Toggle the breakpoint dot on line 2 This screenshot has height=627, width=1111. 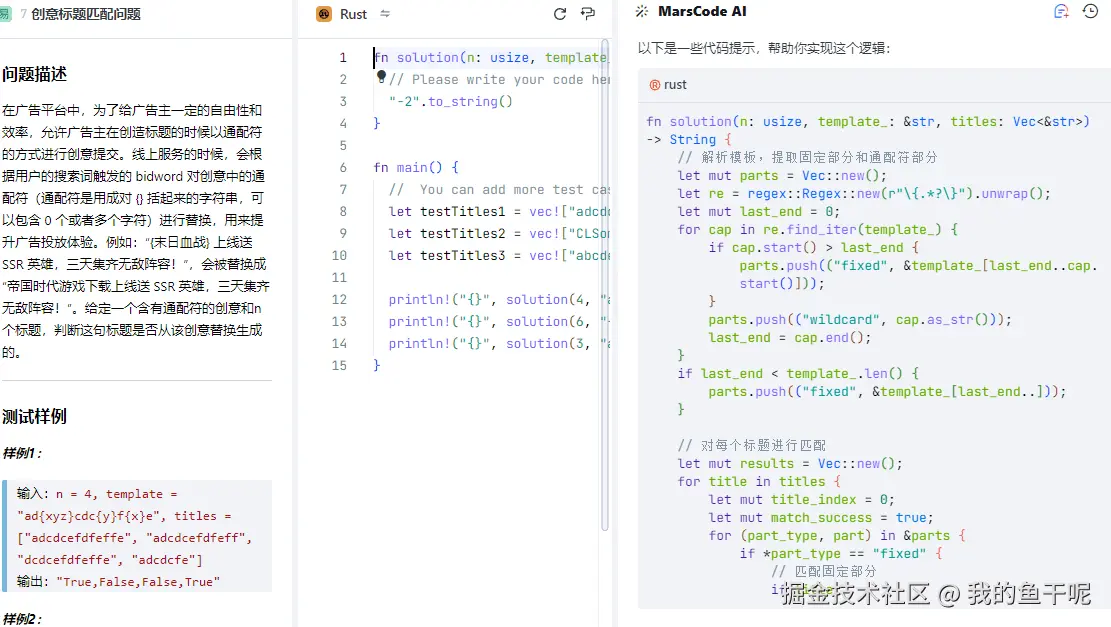pos(382,79)
